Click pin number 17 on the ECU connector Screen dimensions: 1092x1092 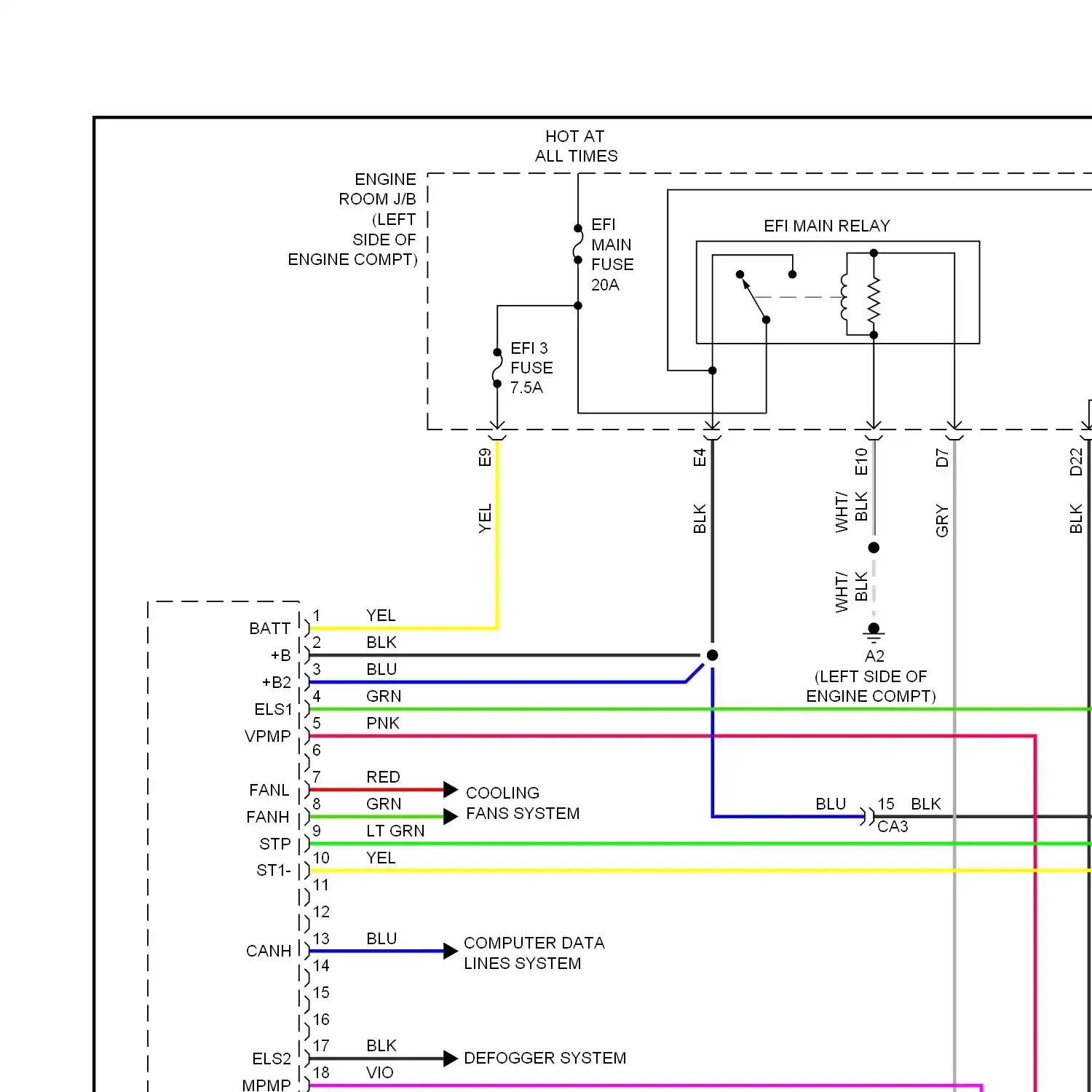click(321, 1046)
